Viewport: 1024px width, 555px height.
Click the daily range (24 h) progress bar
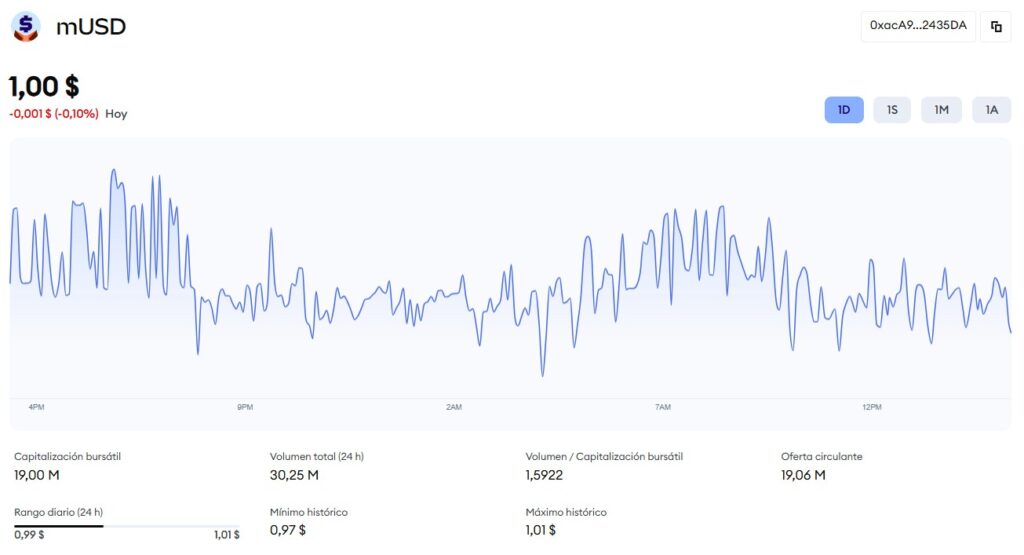pyautogui.click(x=127, y=526)
